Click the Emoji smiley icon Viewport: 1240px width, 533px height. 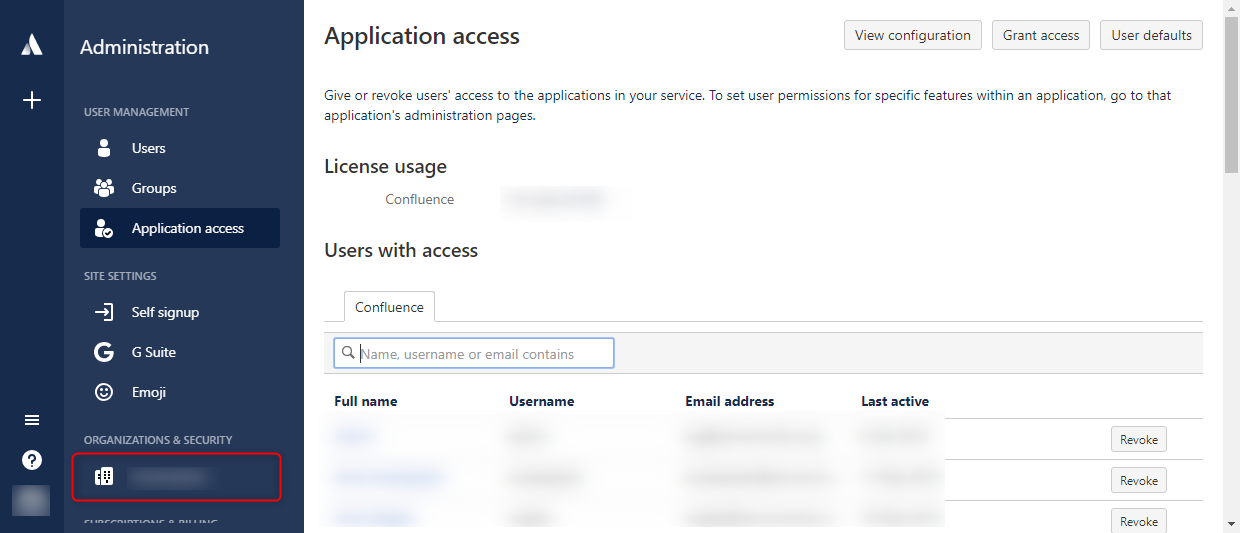click(104, 392)
